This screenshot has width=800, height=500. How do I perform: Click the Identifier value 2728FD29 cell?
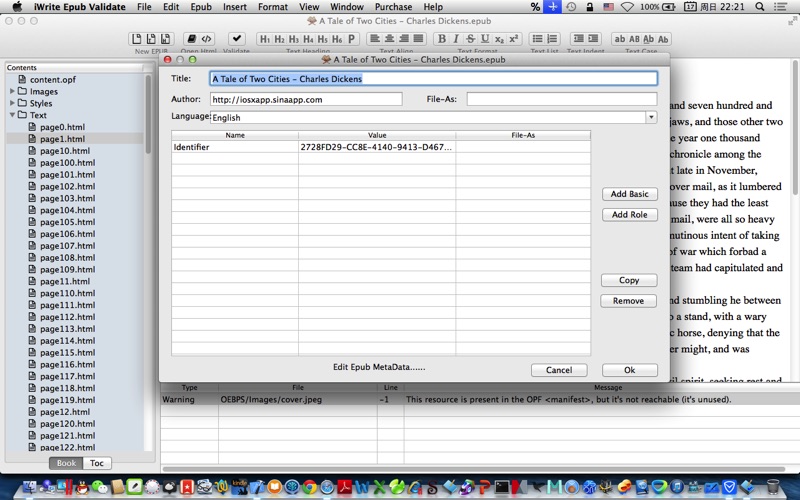tap(376, 147)
